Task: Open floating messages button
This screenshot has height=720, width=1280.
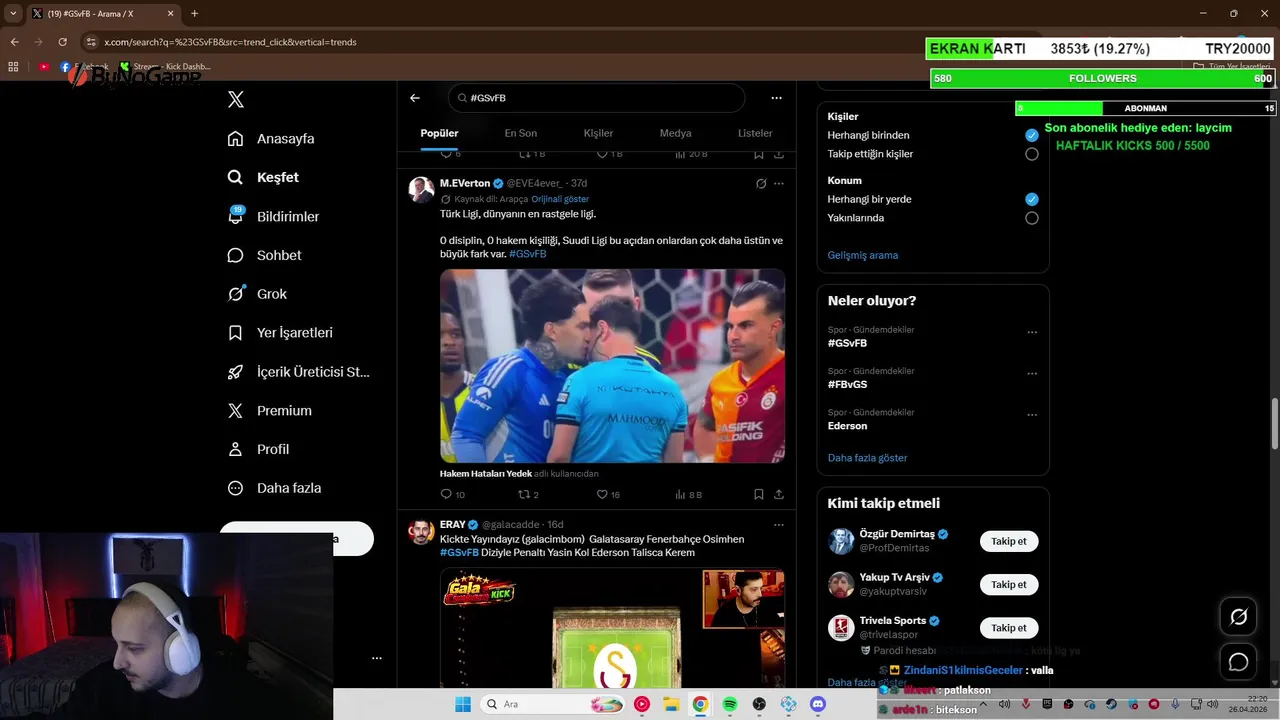Action: pyautogui.click(x=1238, y=662)
